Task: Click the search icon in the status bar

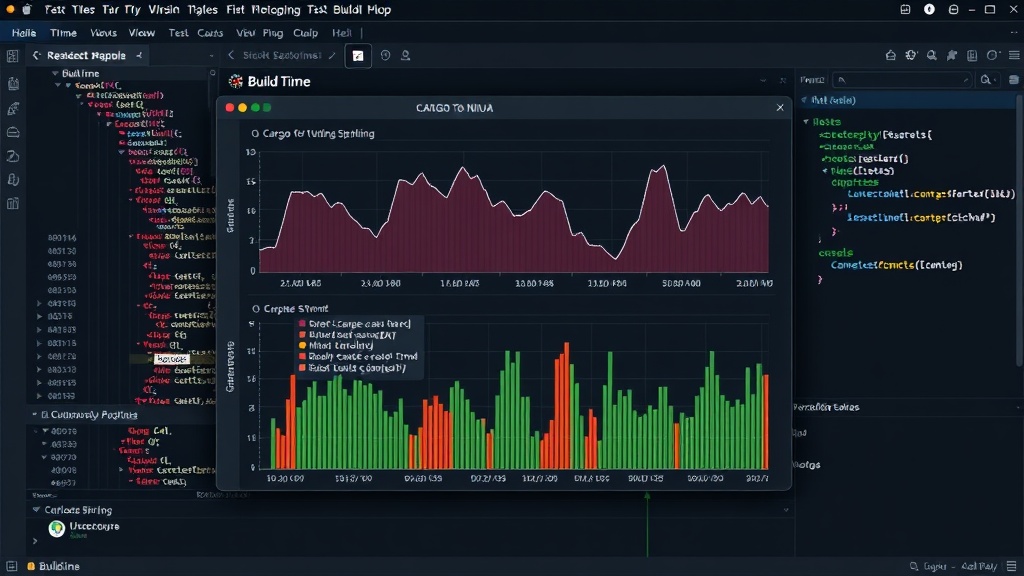Action: point(914,566)
